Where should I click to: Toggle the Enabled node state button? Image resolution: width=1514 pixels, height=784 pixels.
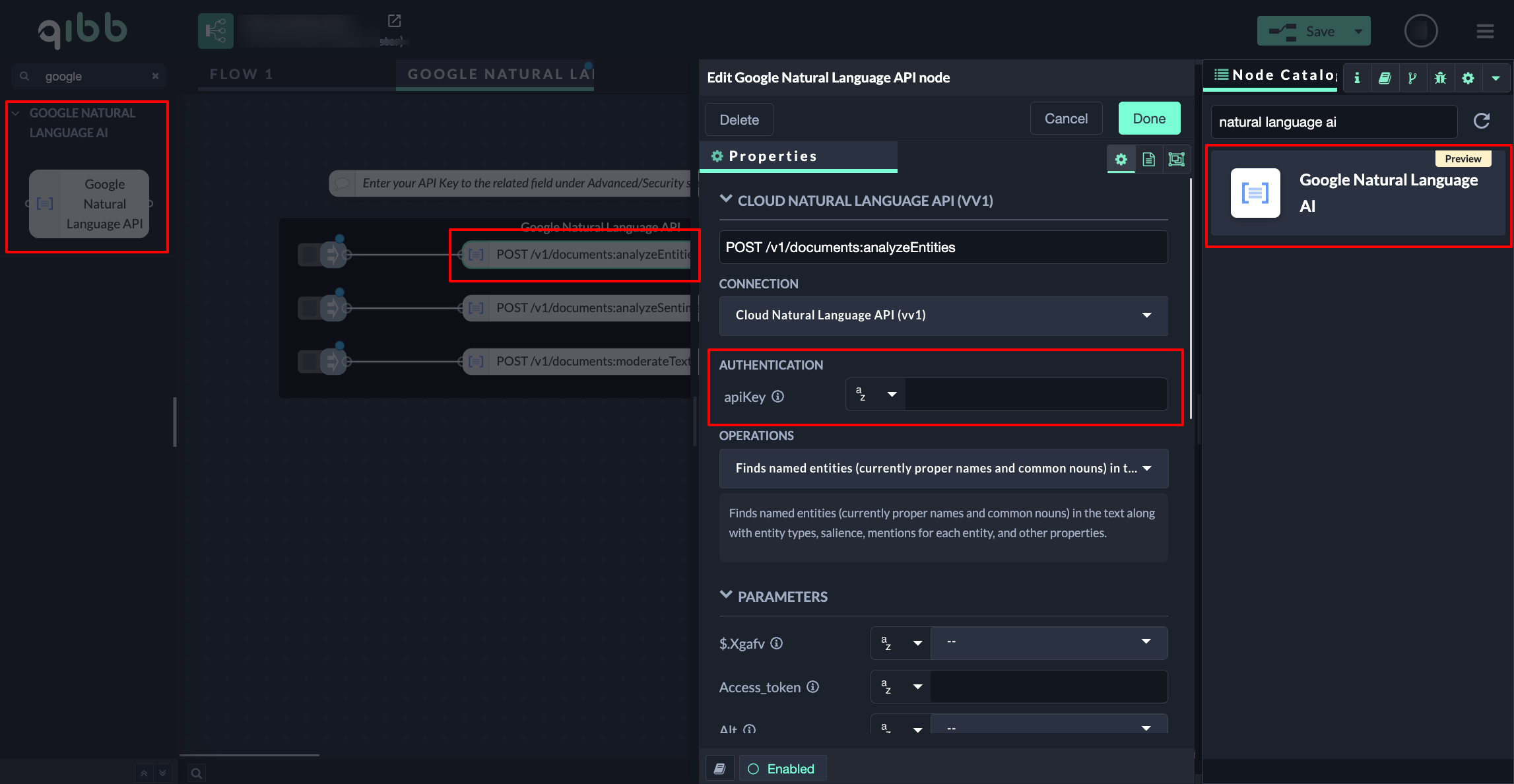pyautogui.click(x=782, y=769)
